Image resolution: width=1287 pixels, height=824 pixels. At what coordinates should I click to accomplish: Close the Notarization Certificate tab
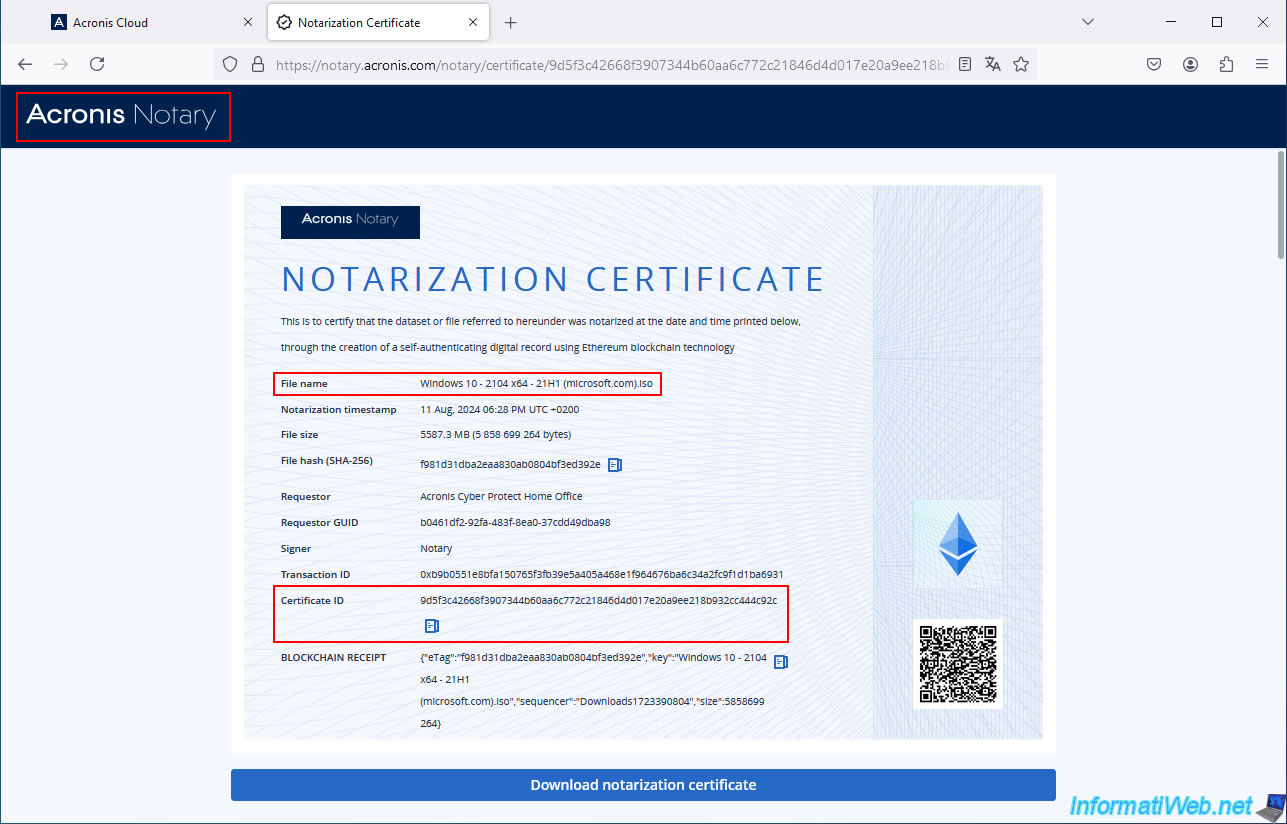[x=472, y=22]
